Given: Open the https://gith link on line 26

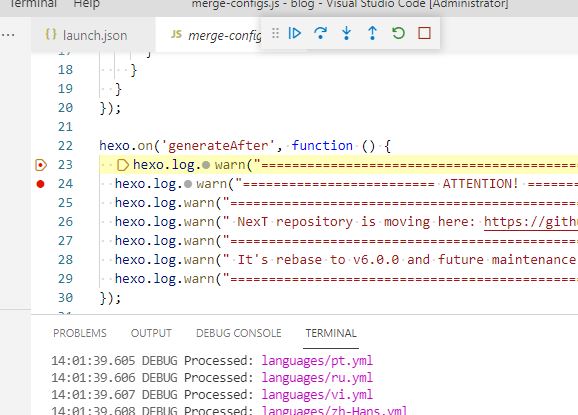Looking at the screenshot, I should (530, 222).
